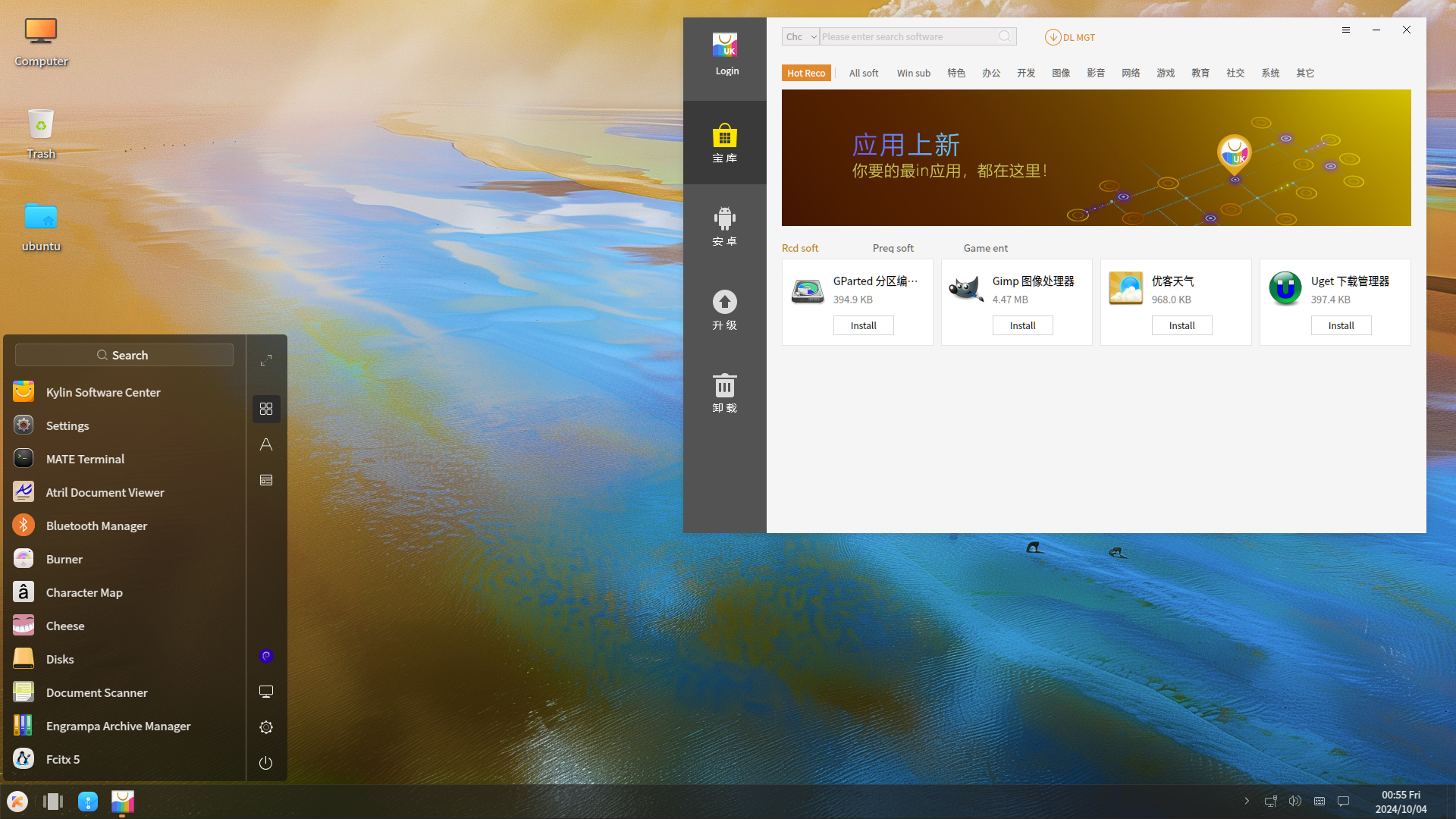
Task: Switch start menu to all apps grid view
Action: [266, 409]
